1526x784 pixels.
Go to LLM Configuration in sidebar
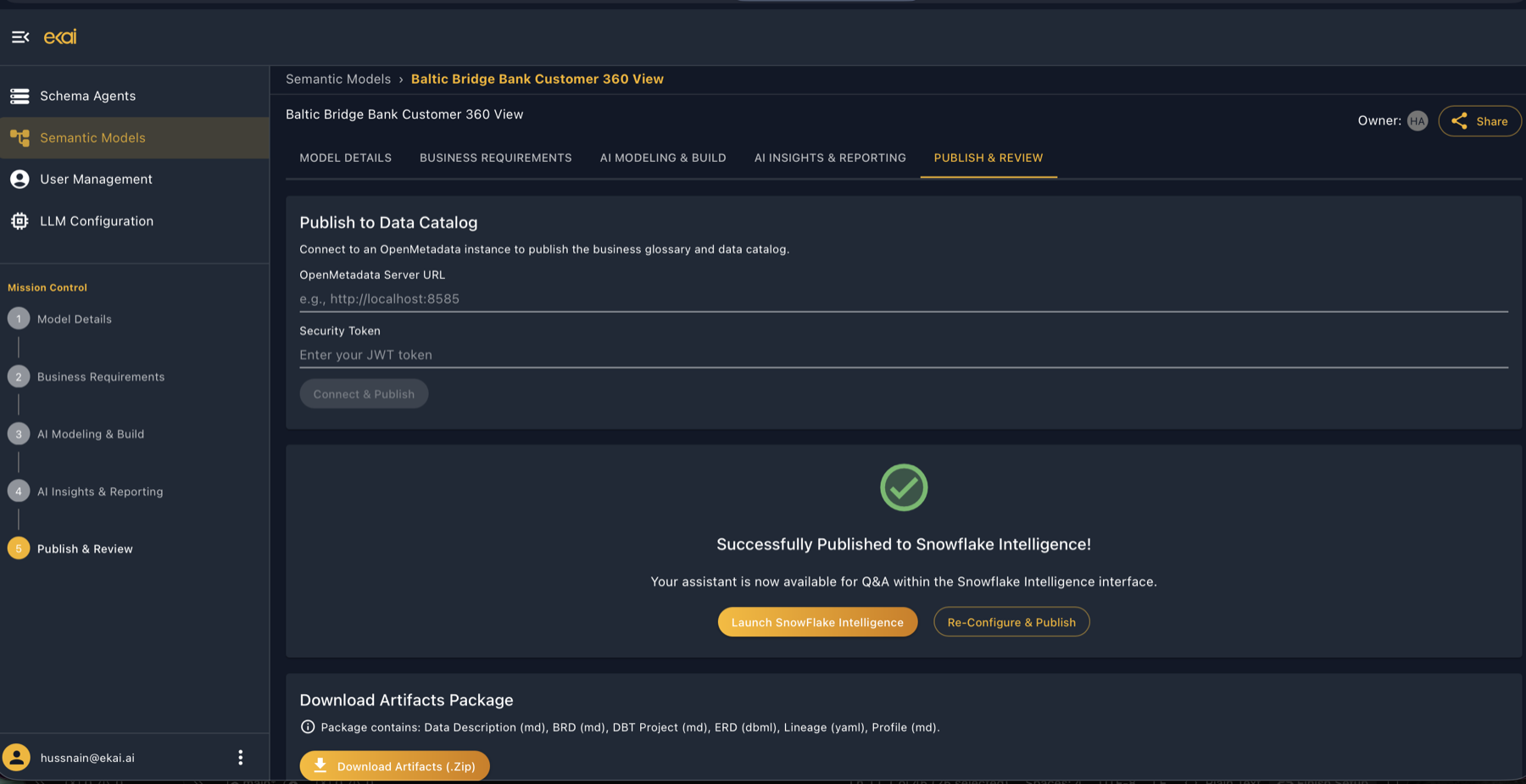(135, 221)
